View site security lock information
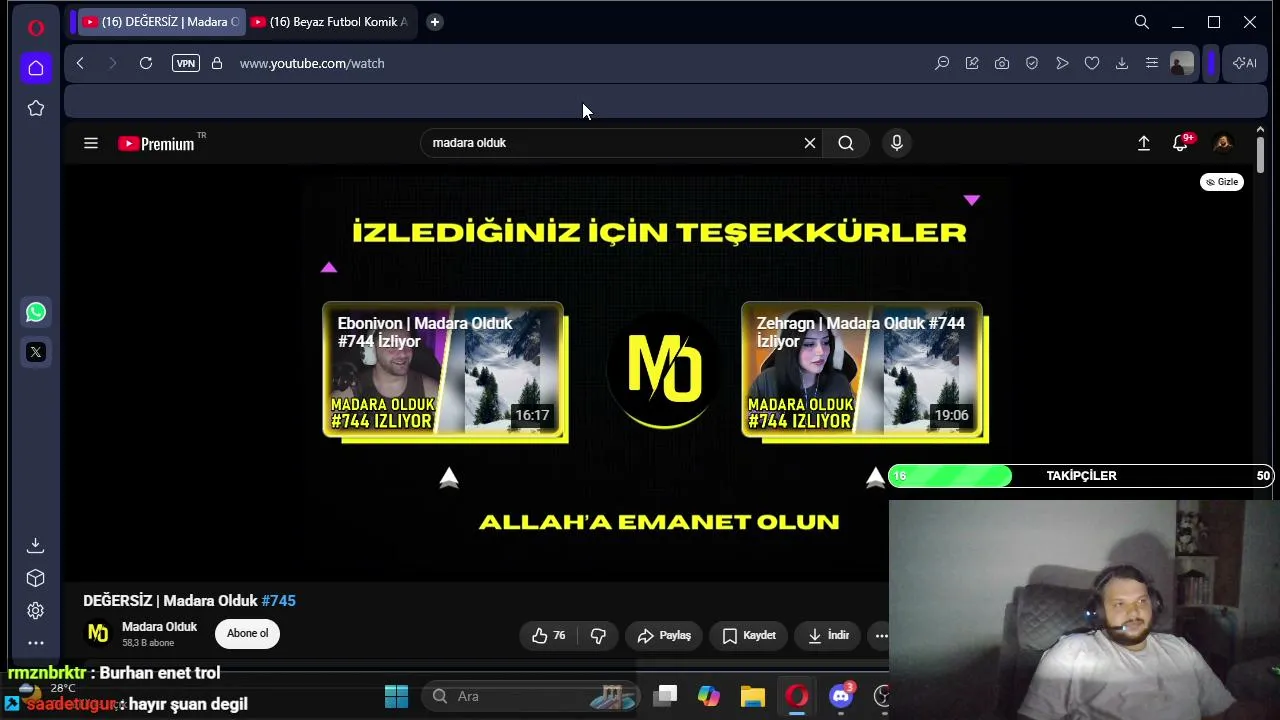Viewport: 1280px width, 720px height. tap(217, 63)
